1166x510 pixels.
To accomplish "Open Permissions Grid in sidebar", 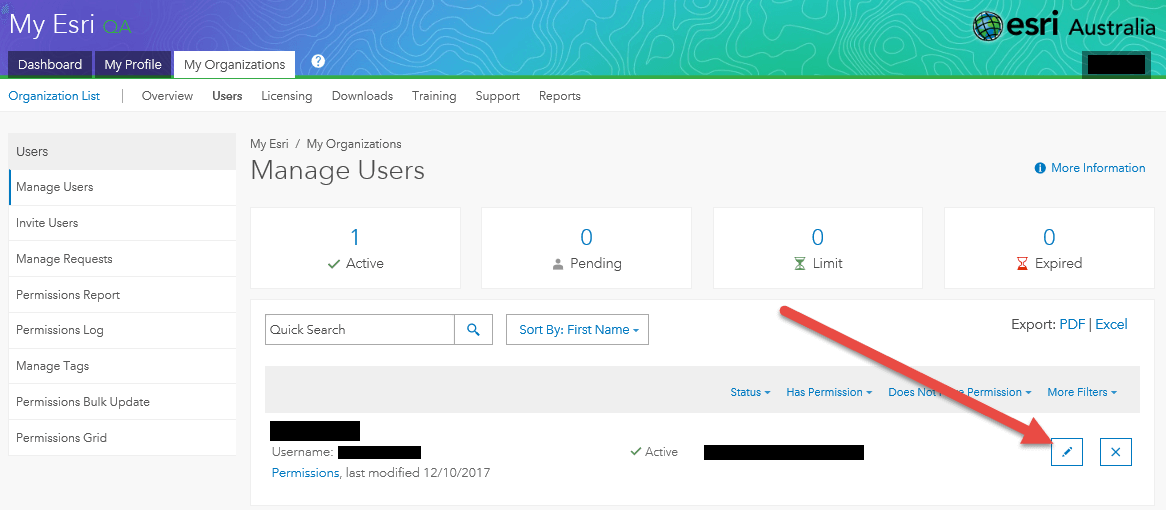I will coord(123,437).
